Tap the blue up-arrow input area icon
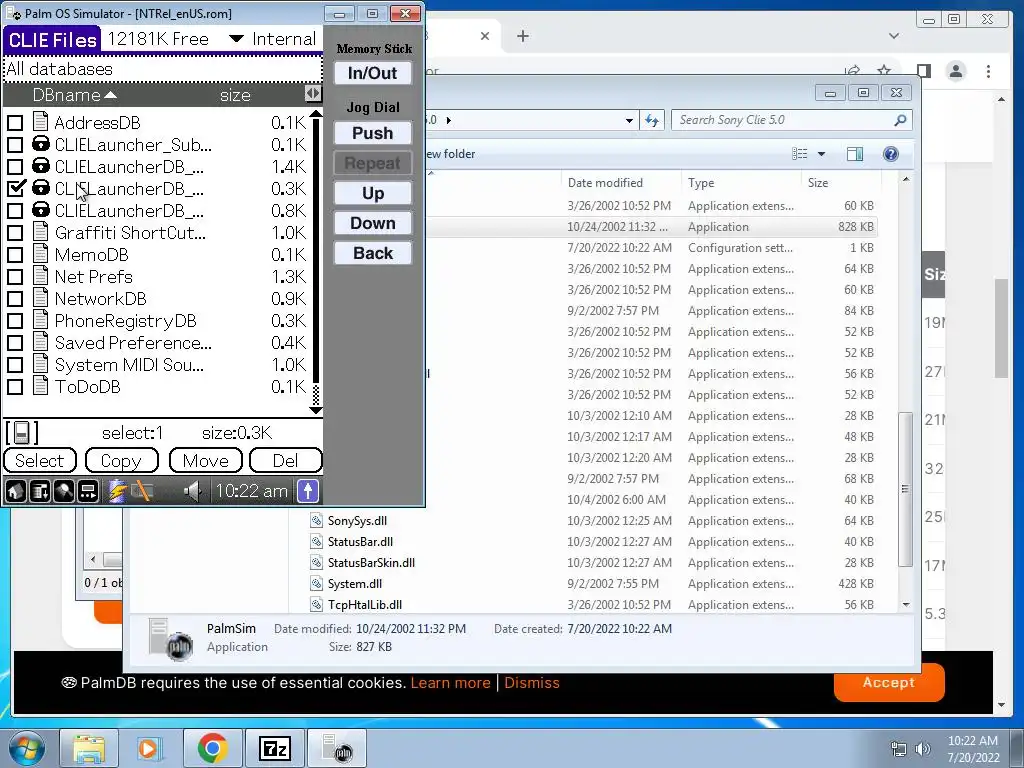Screen dimensions: 1024x768 click(308, 491)
